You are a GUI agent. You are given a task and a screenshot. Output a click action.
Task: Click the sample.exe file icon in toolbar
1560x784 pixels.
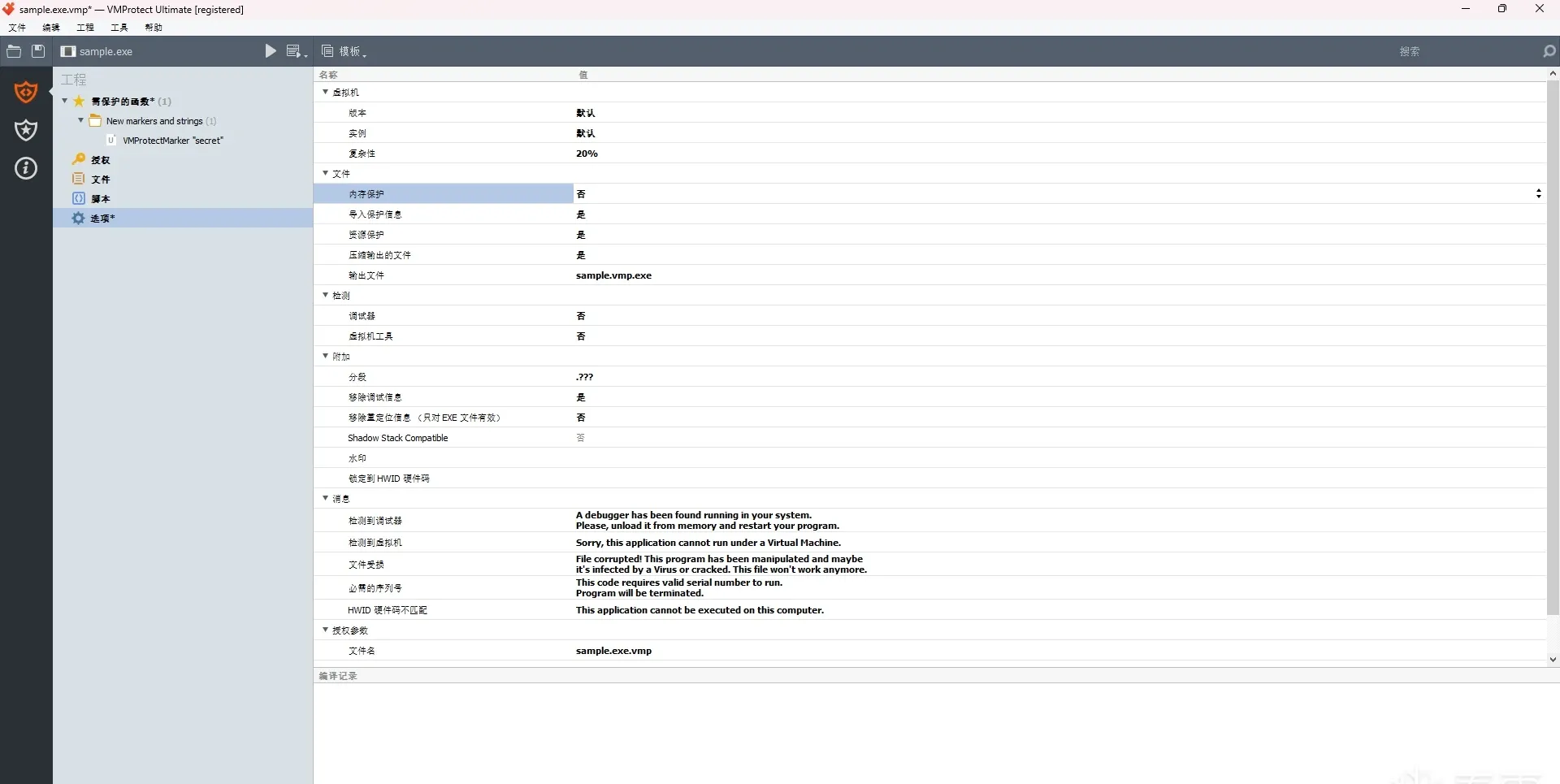68,51
